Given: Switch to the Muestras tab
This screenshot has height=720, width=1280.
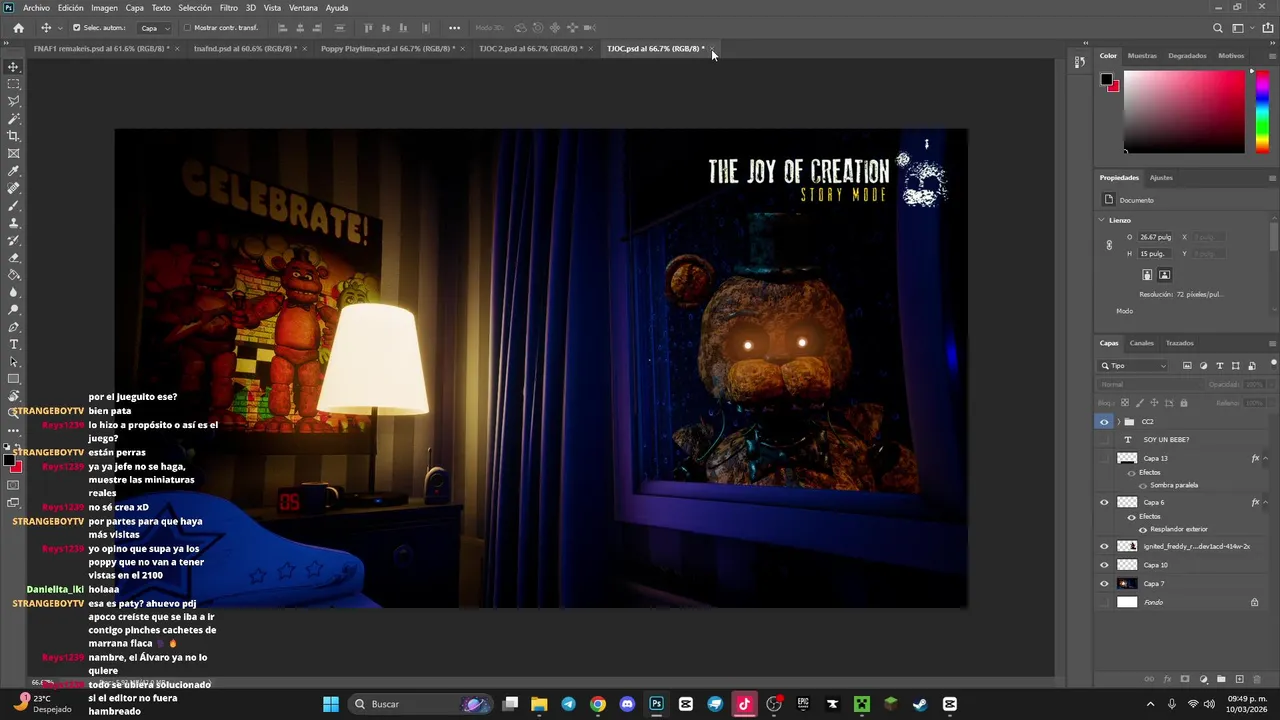Looking at the screenshot, I should point(1142,55).
